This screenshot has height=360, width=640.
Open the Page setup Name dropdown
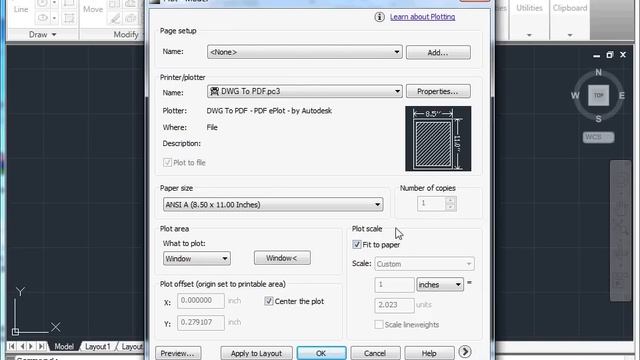click(304, 52)
